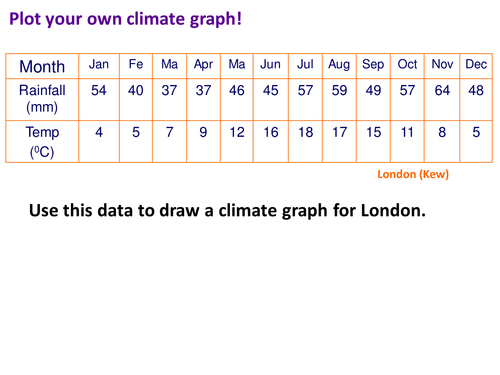This screenshot has height=375, width=500.
Task: Click the 'Use this data' instruction text
Action: [x=227, y=211]
